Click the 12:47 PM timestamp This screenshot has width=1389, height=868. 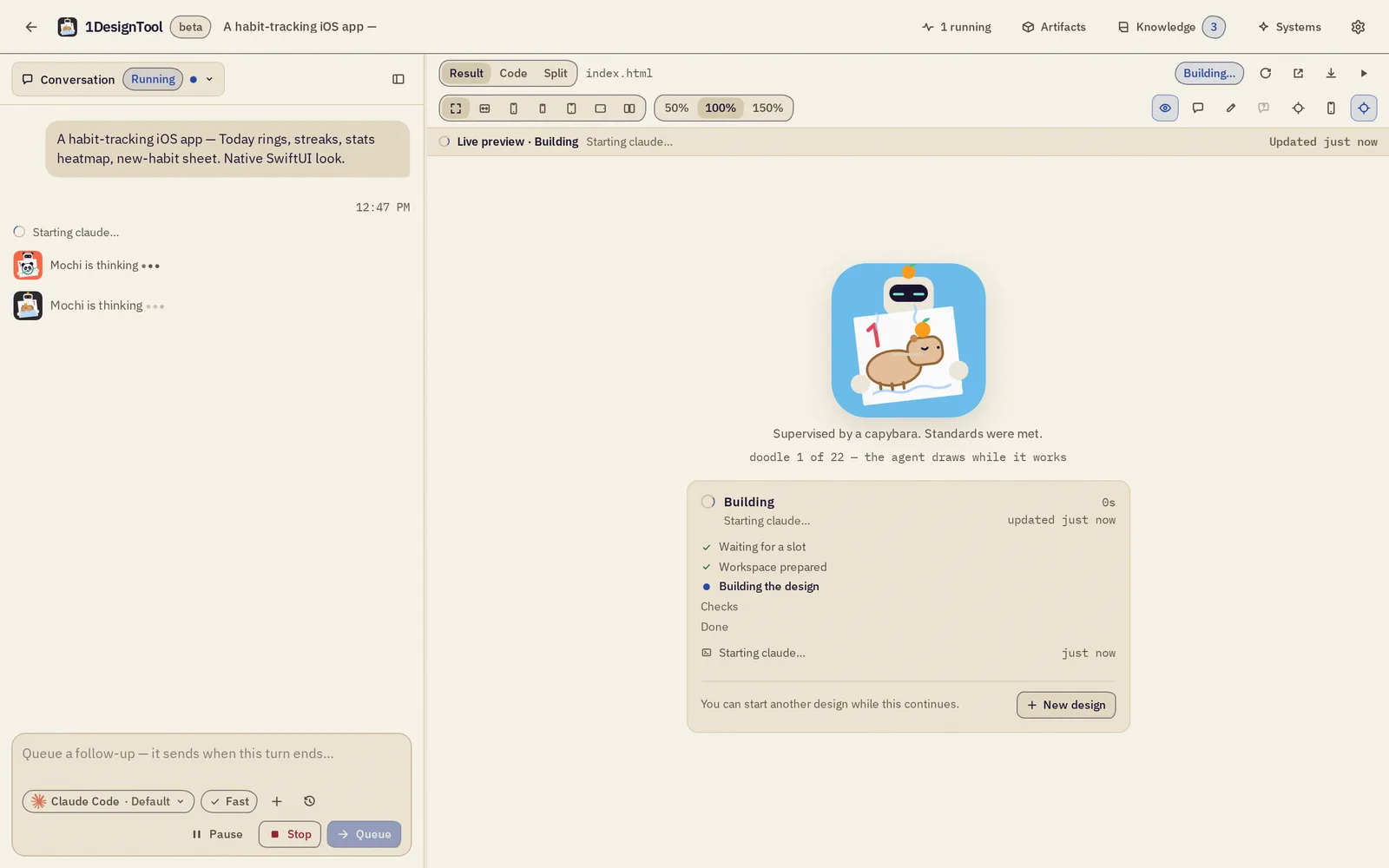[x=383, y=207]
